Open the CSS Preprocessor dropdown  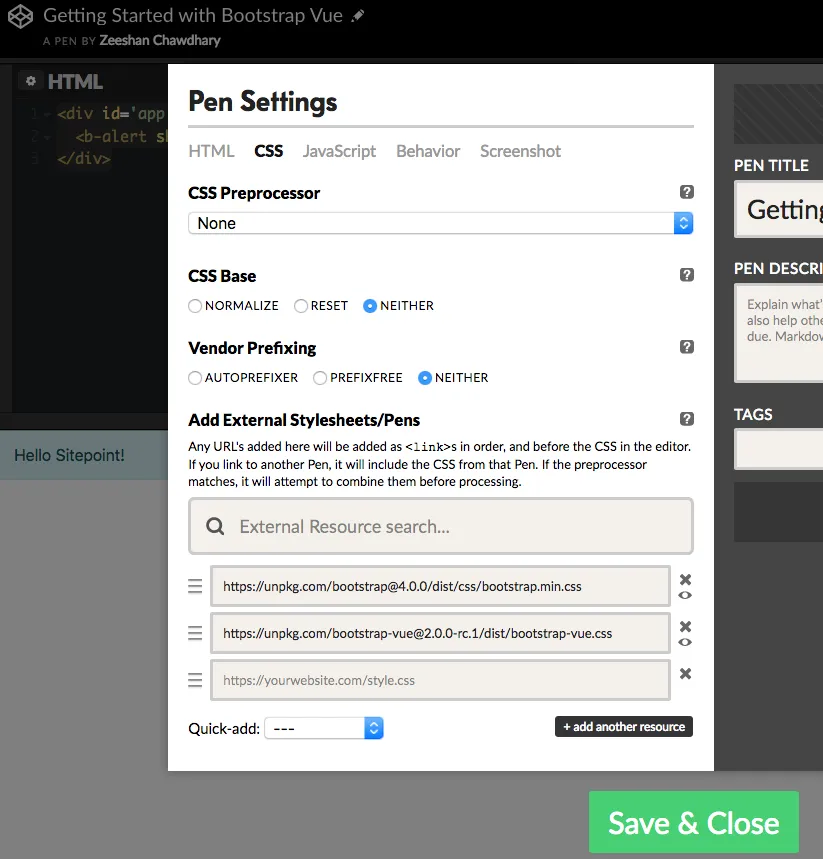[441, 223]
